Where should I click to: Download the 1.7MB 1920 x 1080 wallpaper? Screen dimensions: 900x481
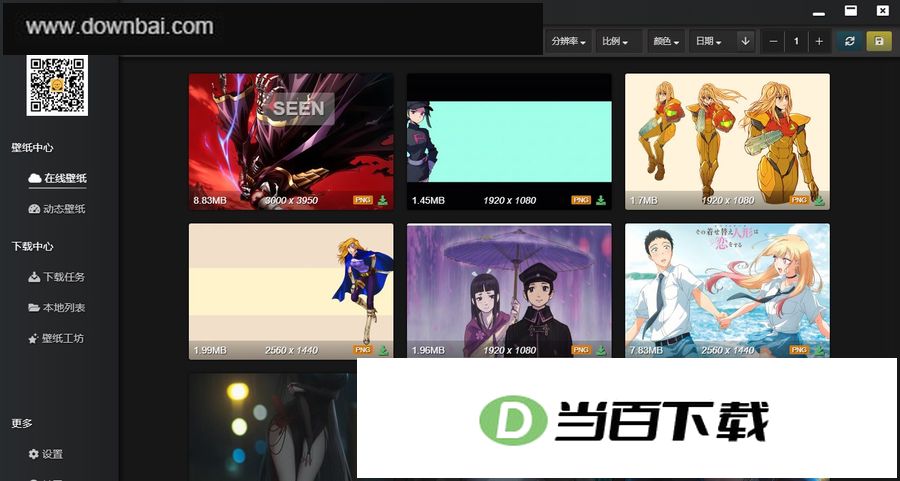(x=819, y=200)
